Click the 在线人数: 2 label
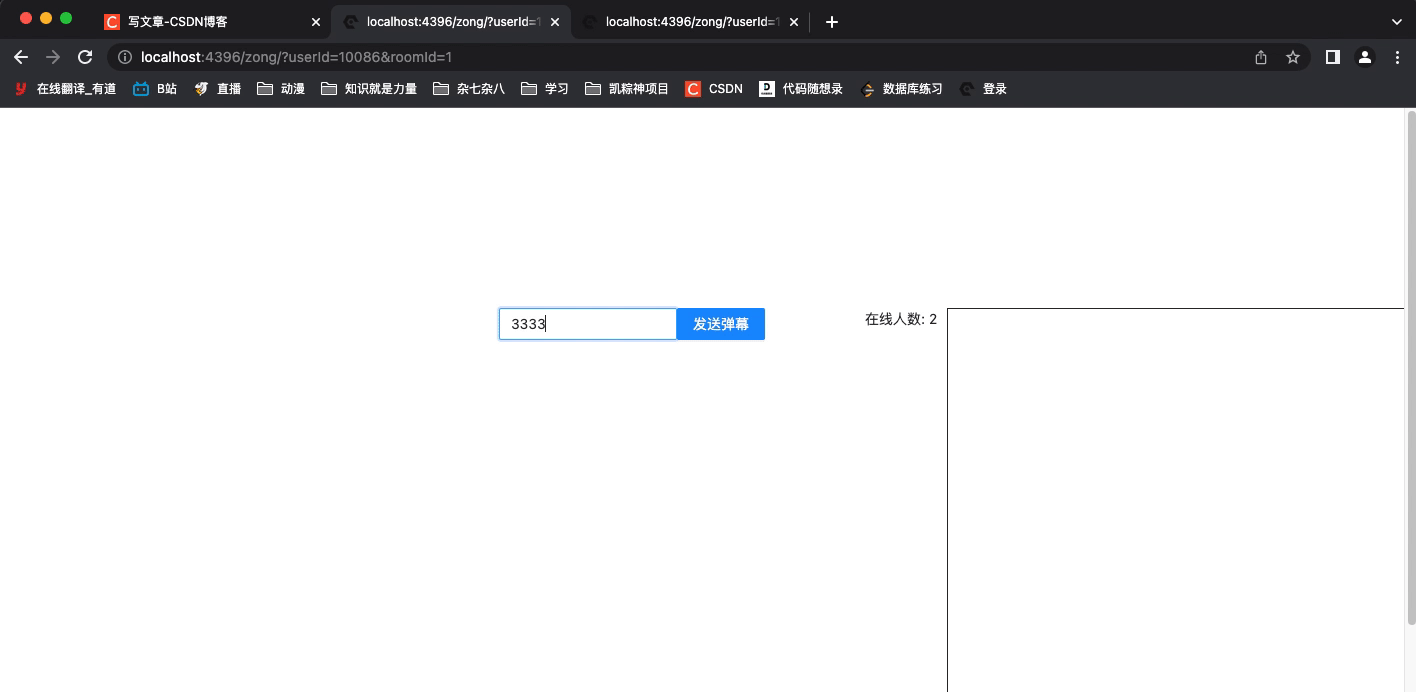1416x692 pixels. pyautogui.click(x=901, y=319)
